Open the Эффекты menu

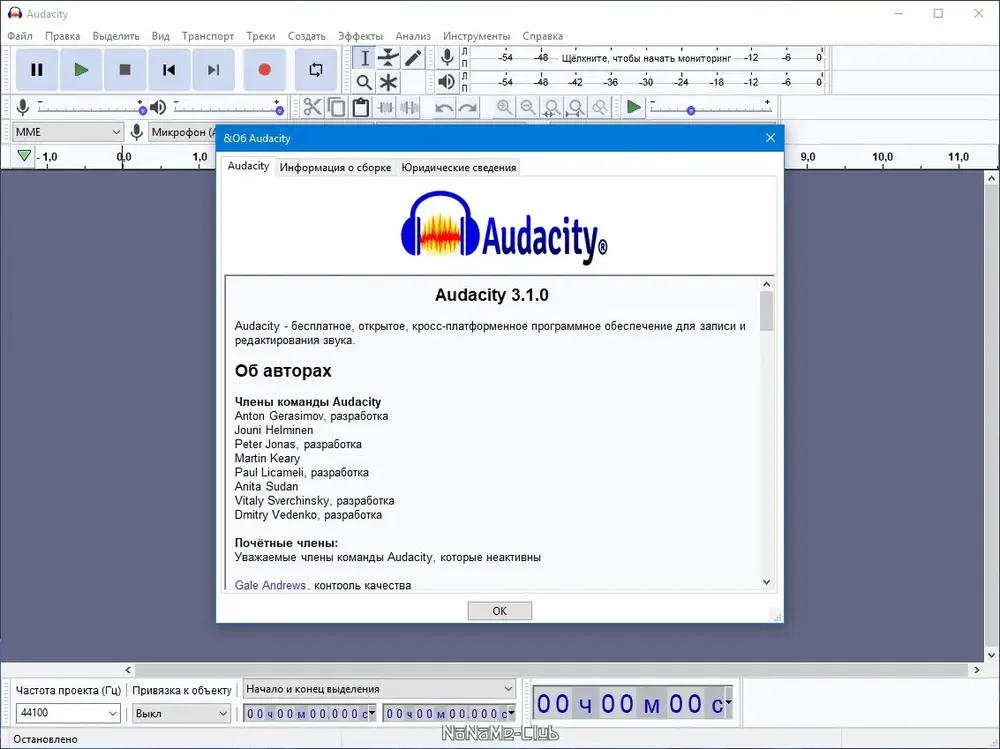point(360,36)
